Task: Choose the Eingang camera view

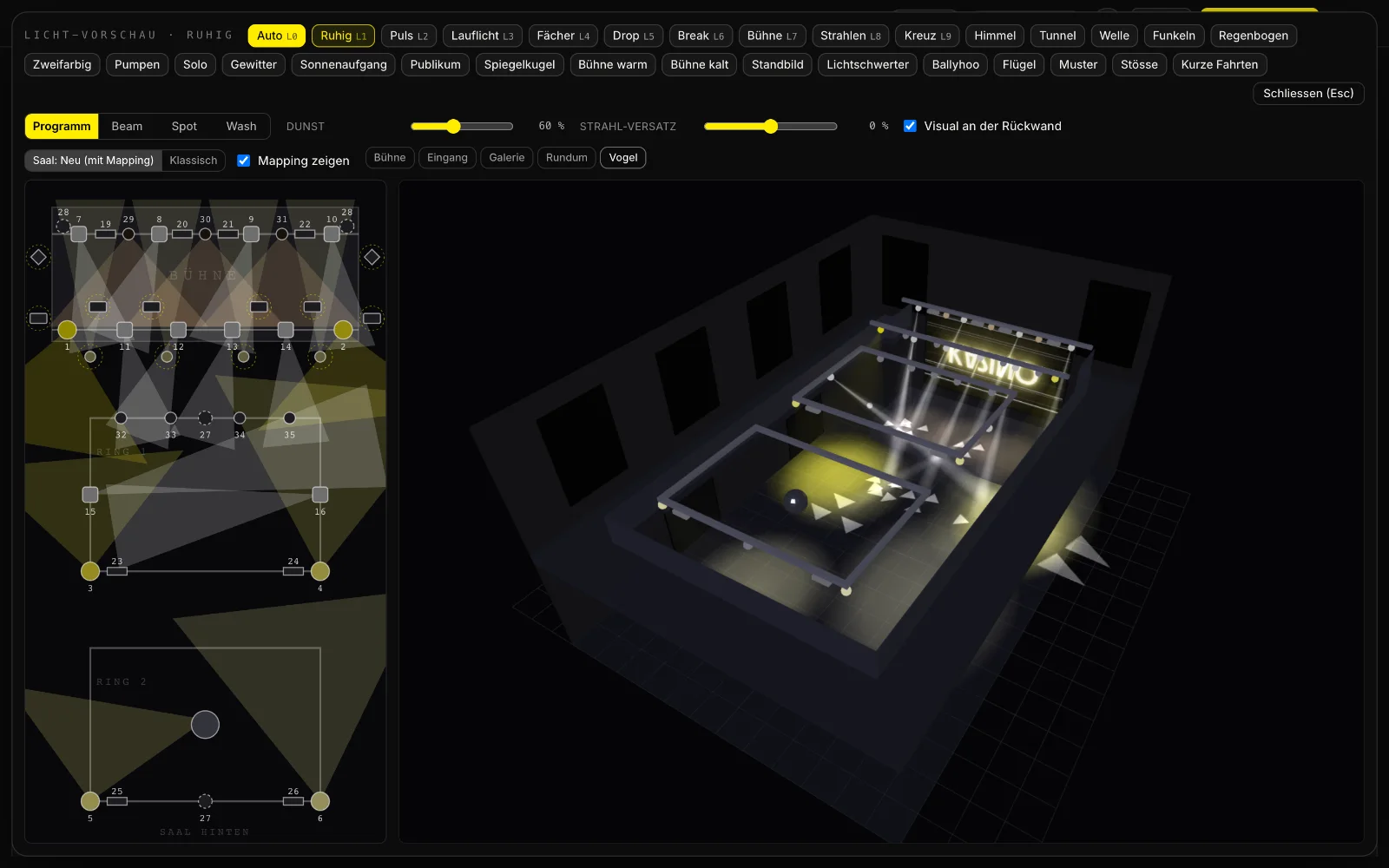Action: click(447, 158)
